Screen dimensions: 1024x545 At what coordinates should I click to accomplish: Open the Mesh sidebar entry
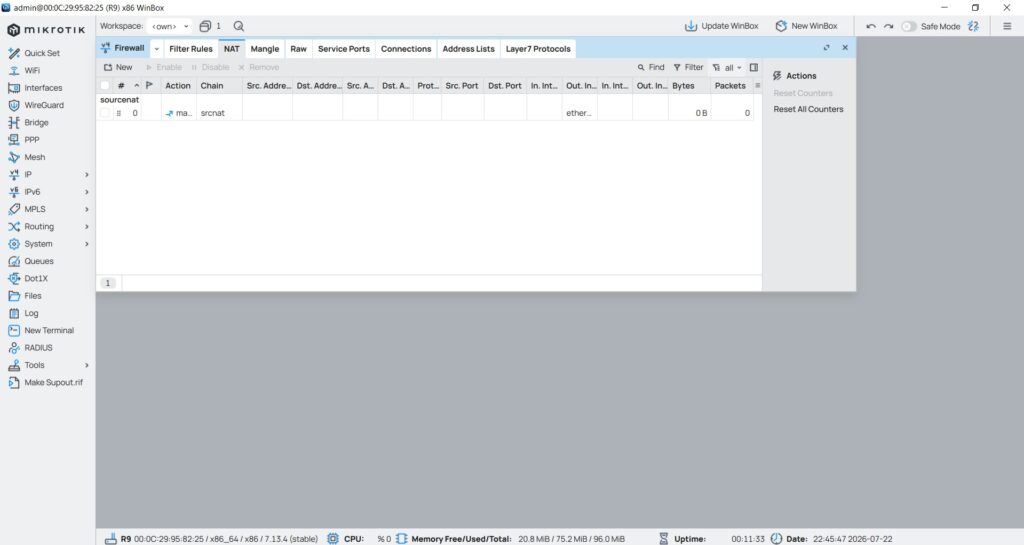pos(35,157)
